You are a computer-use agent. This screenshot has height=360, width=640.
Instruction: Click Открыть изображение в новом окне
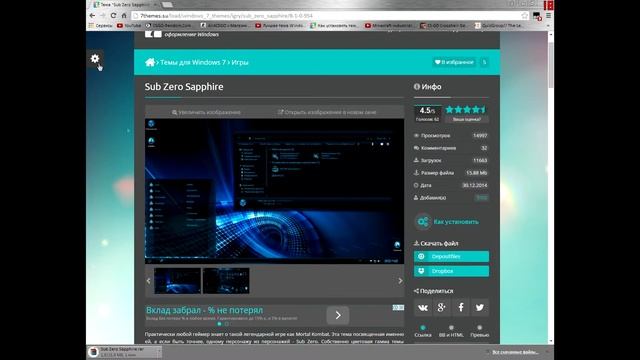click(x=327, y=112)
